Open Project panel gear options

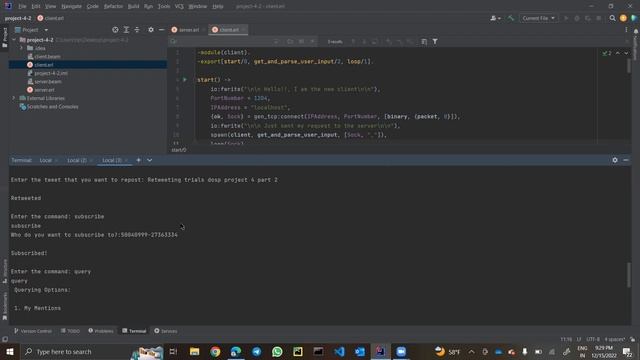click(x=151, y=30)
